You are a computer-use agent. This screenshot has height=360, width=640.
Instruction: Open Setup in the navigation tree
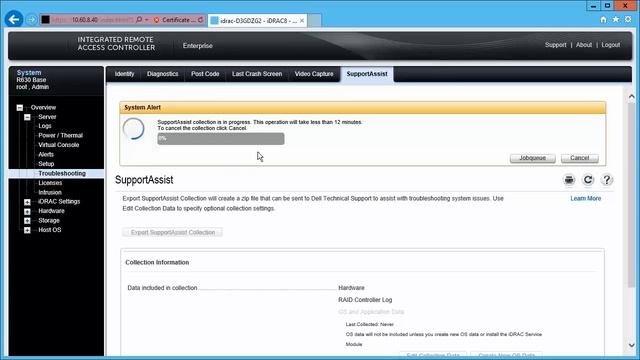[x=46, y=164]
